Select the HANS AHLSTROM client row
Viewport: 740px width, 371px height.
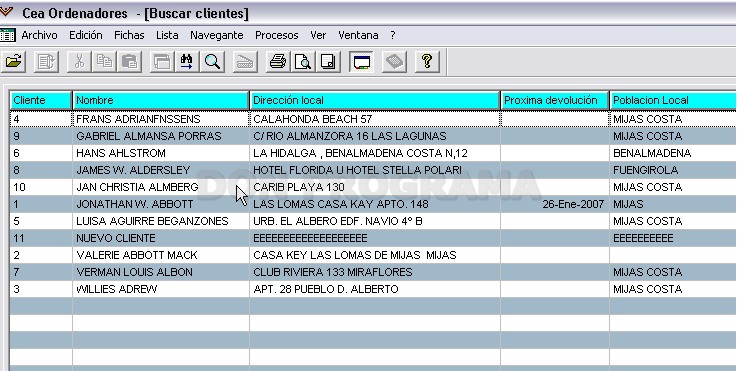pos(373,153)
